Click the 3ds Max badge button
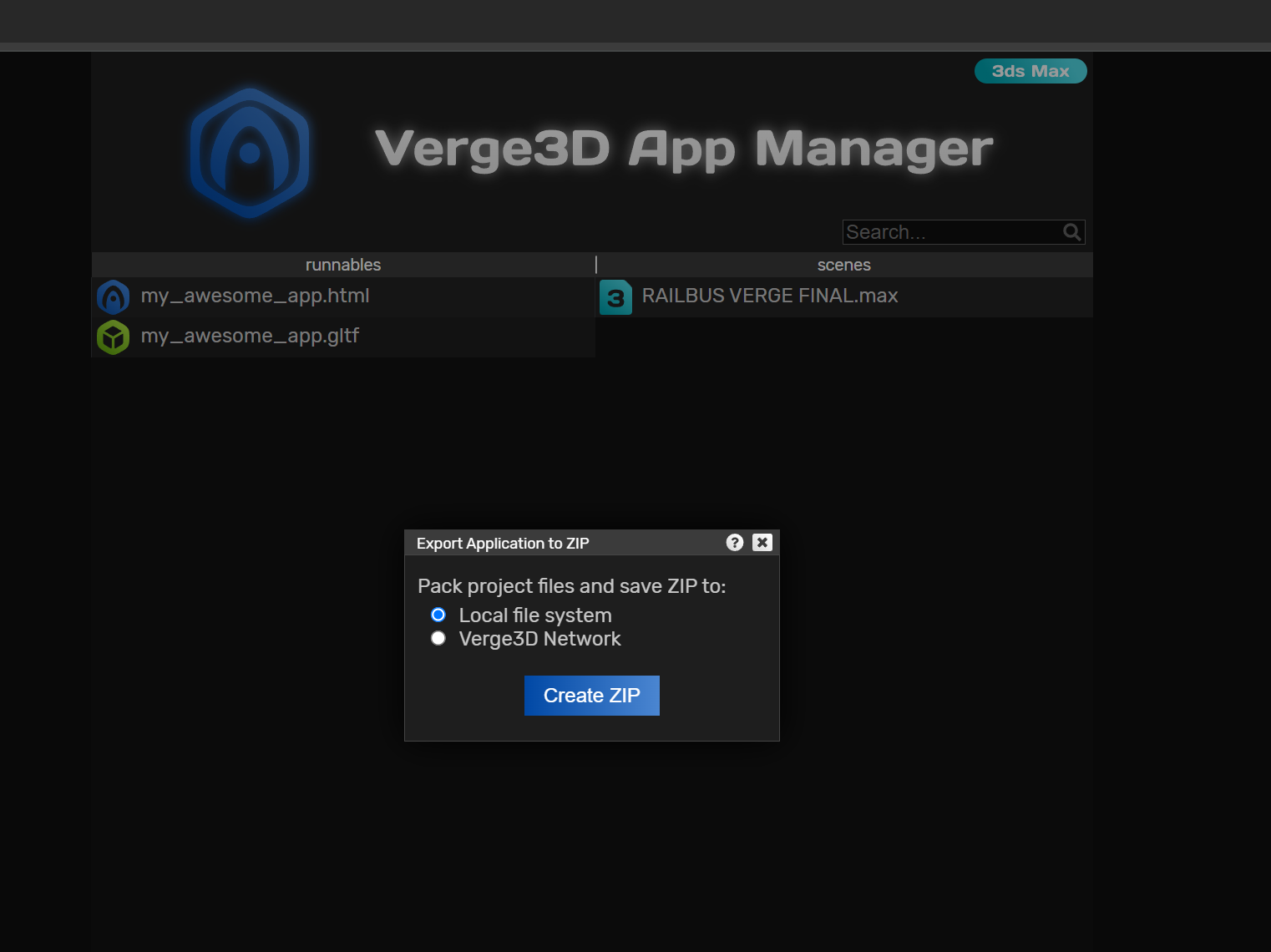This screenshot has height=952, width=1271. (1030, 71)
